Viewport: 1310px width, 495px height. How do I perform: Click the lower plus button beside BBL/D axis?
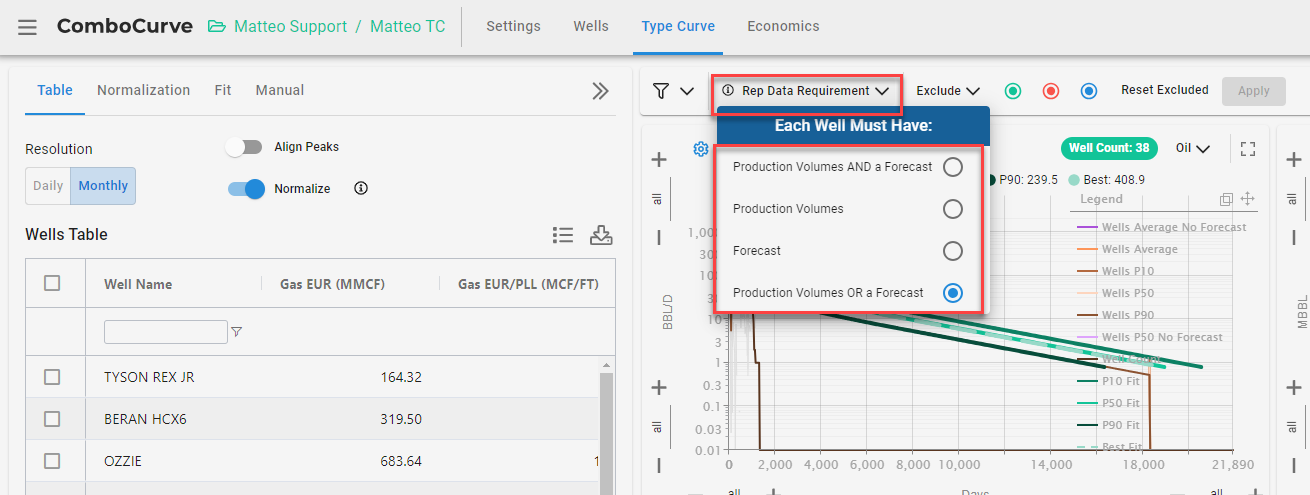(x=659, y=388)
